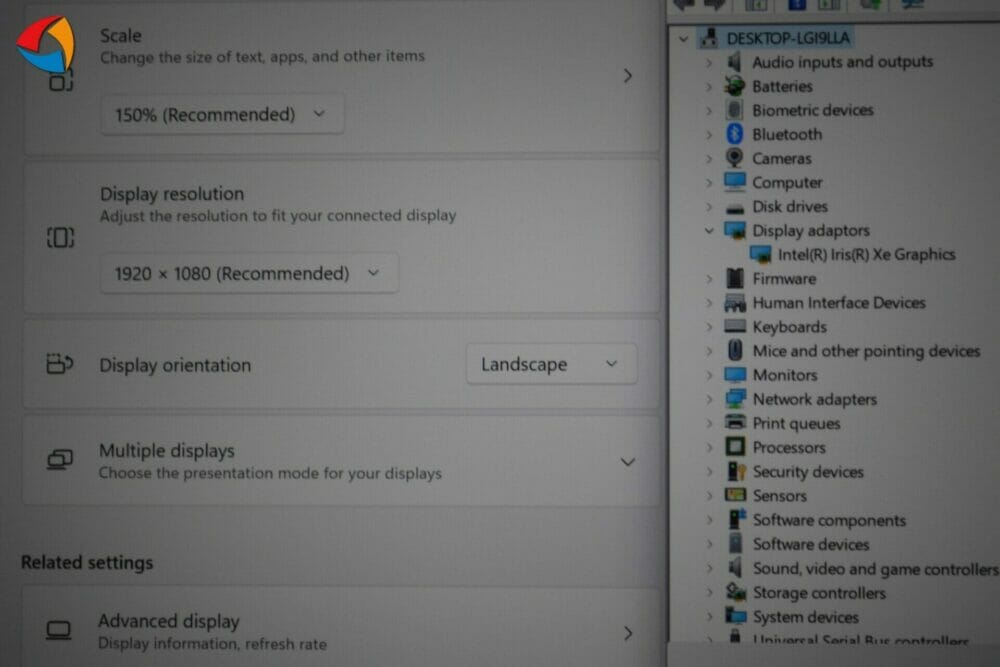Select the Storage controllers label
1000x667 pixels.
click(x=820, y=593)
